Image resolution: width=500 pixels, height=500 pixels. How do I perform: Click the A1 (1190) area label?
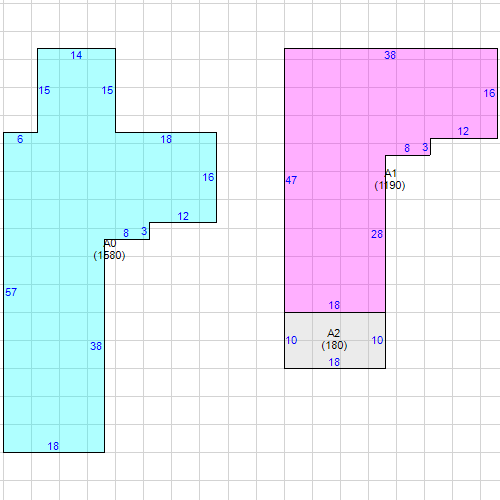390,179
